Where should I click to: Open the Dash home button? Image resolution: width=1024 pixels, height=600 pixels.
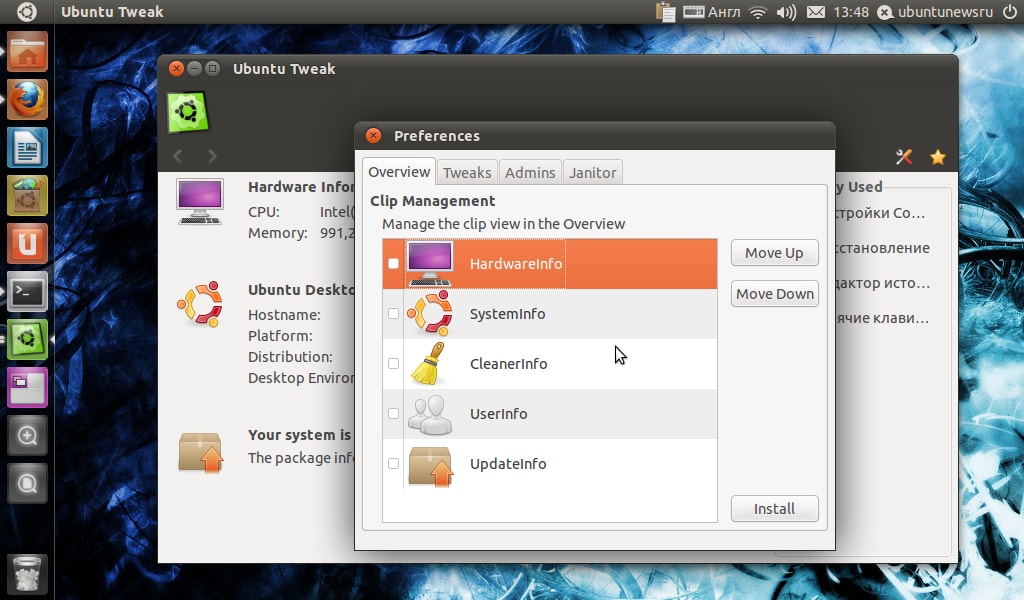pos(27,12)
